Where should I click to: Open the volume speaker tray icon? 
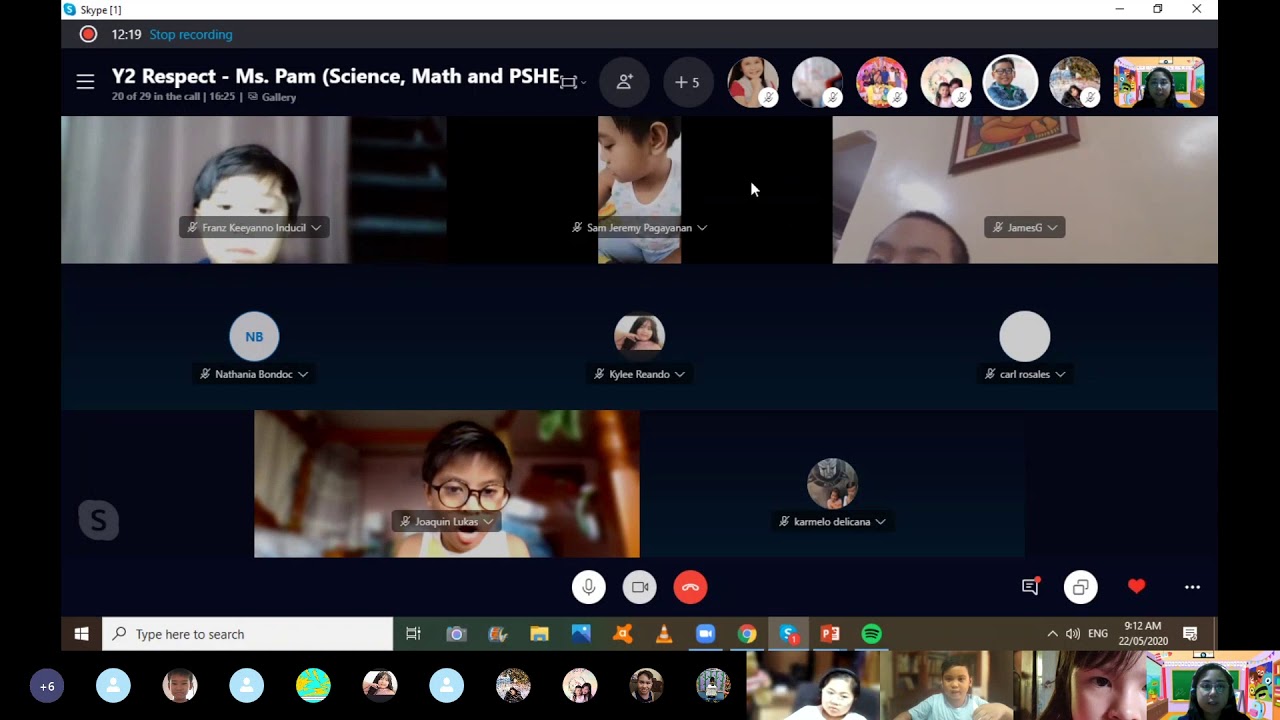1073,634
